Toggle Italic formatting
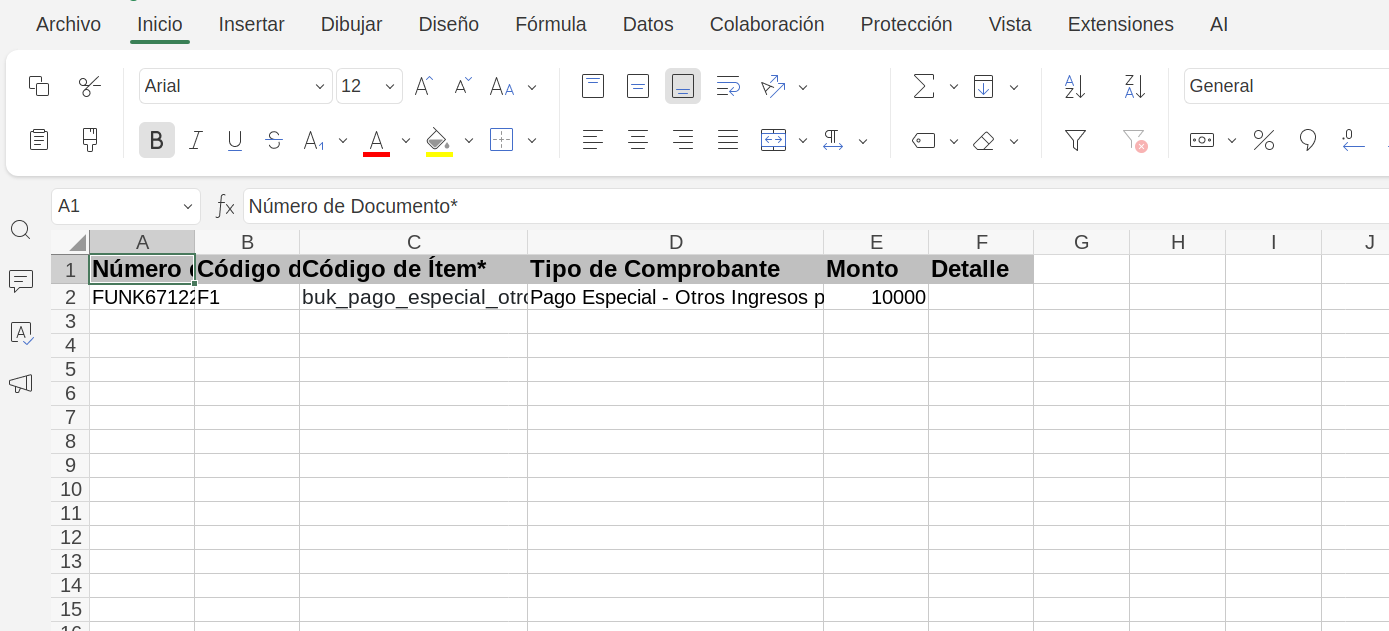This screenshot has height=631, width=1389. (196, 140)
